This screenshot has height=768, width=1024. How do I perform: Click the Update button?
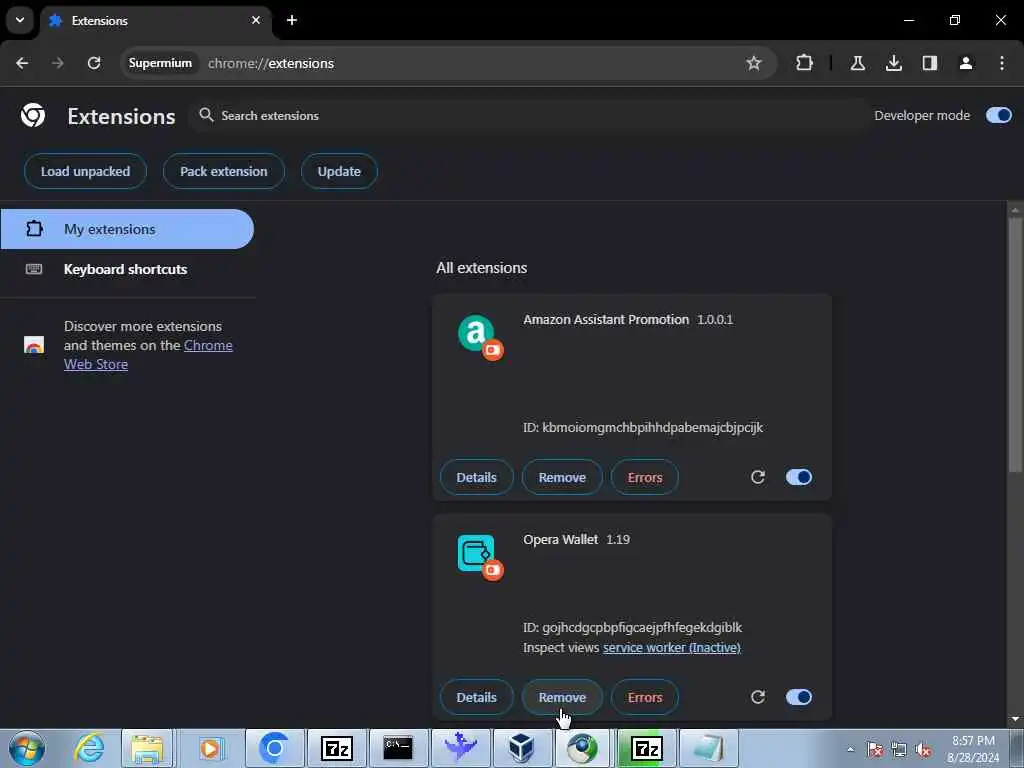[x=339, y=171]
